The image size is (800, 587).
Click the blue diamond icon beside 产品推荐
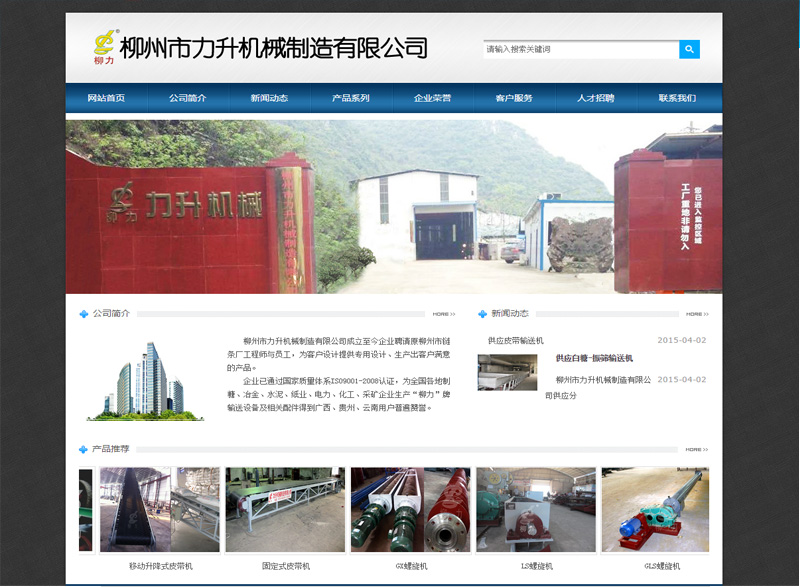click(x=82, y=450)
